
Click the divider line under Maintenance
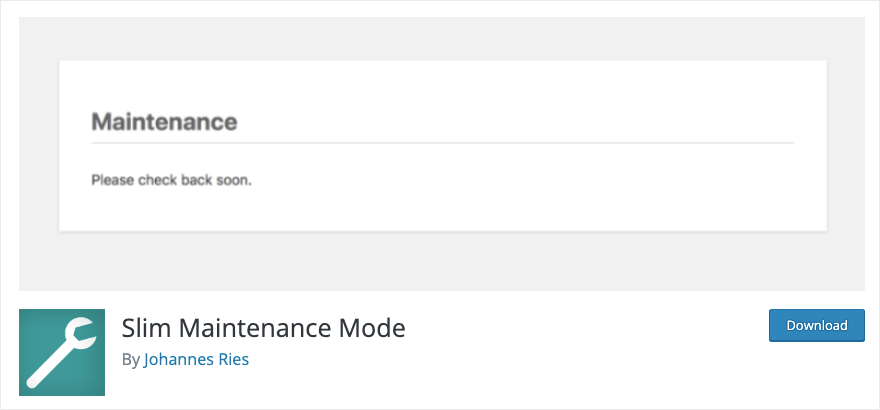coord(443,144)
